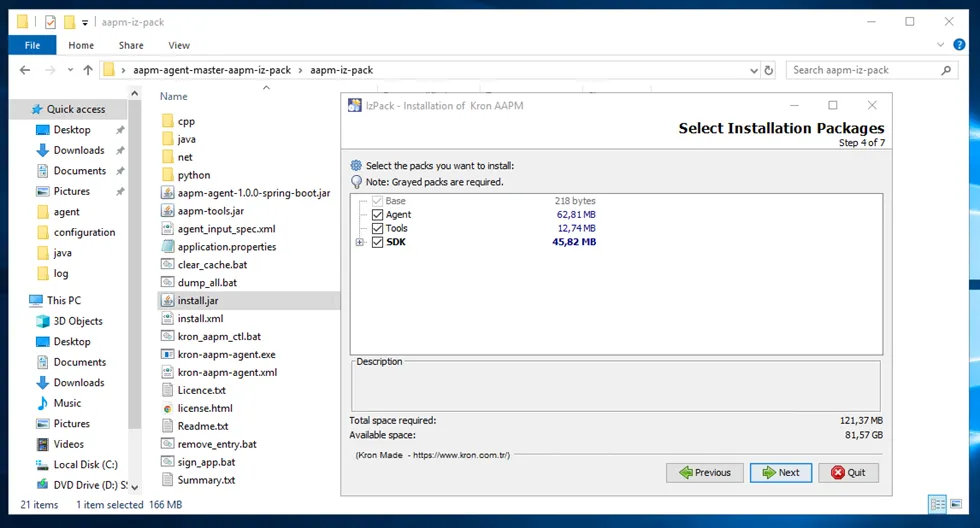This screenshot has width=980, height=528.
Task: Open Quick Access Toolbar customize dropdown
Action: pyautogui.click(x=85, y=23)
